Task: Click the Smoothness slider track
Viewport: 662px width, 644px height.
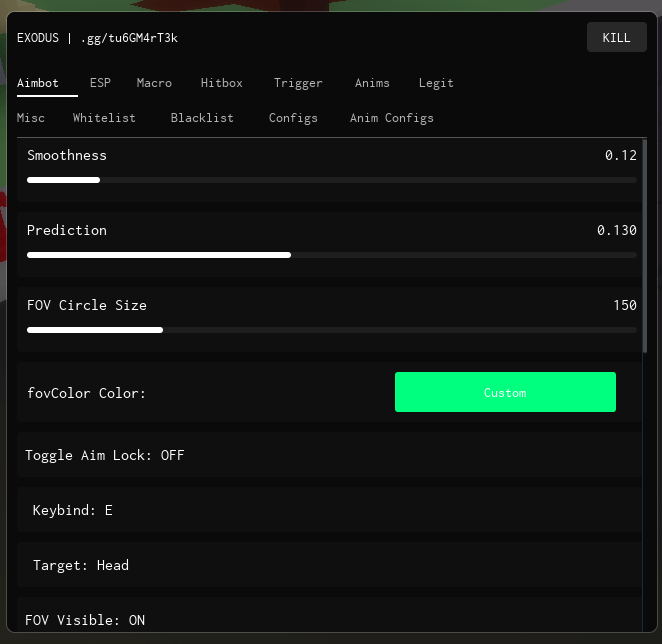Action: click(331, 180)
